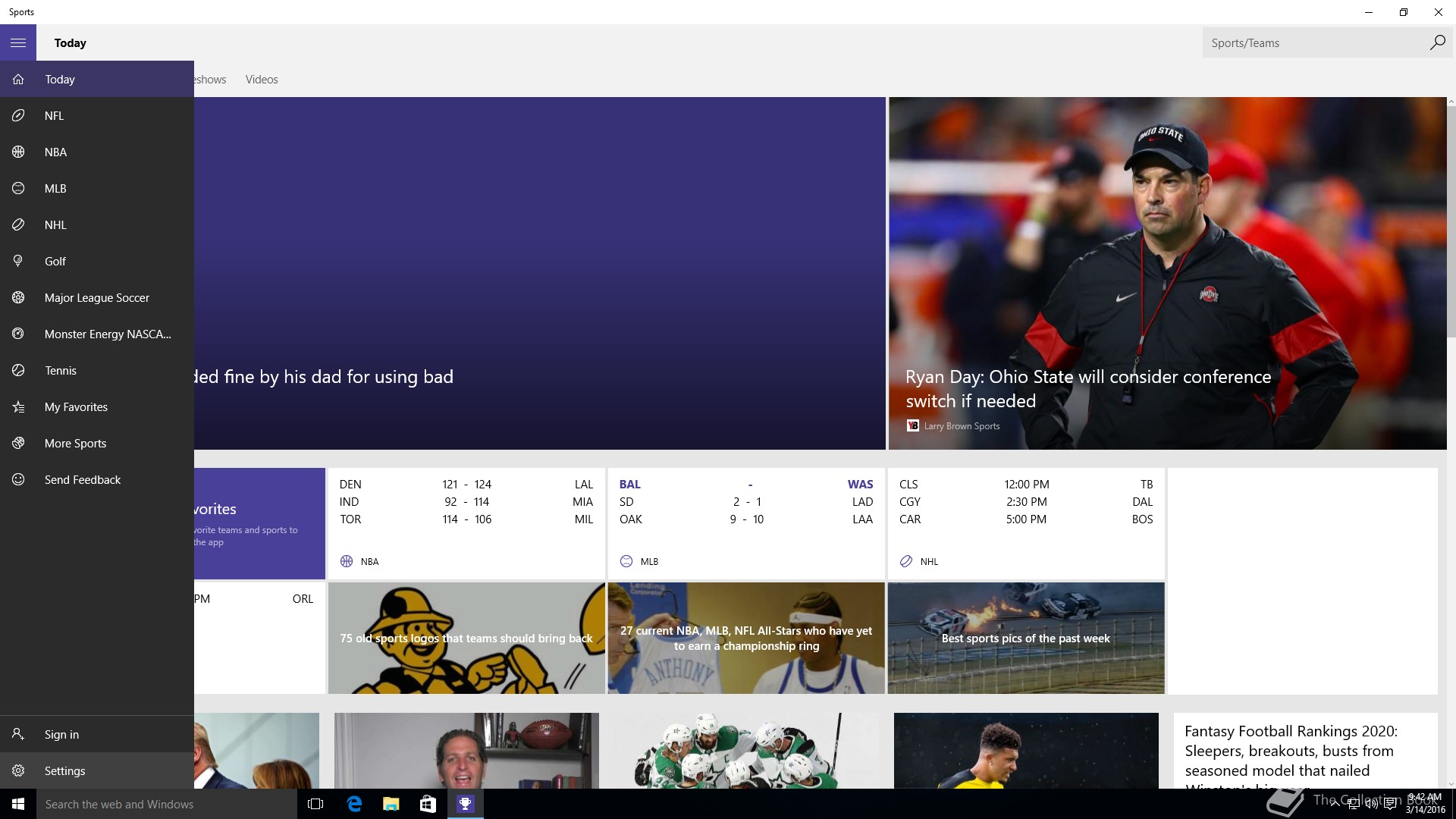Open My Favorites from the sidebar
The image size is (1456, 819).
pos(97,406)
